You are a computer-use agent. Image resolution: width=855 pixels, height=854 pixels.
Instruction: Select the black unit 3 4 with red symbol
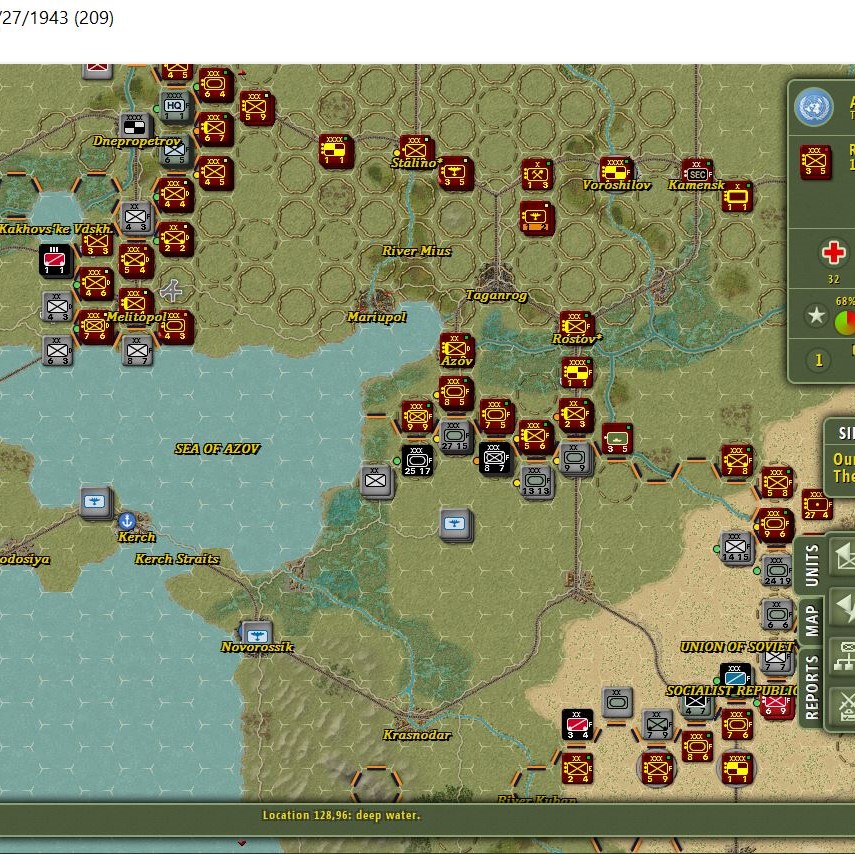(577, 724)
